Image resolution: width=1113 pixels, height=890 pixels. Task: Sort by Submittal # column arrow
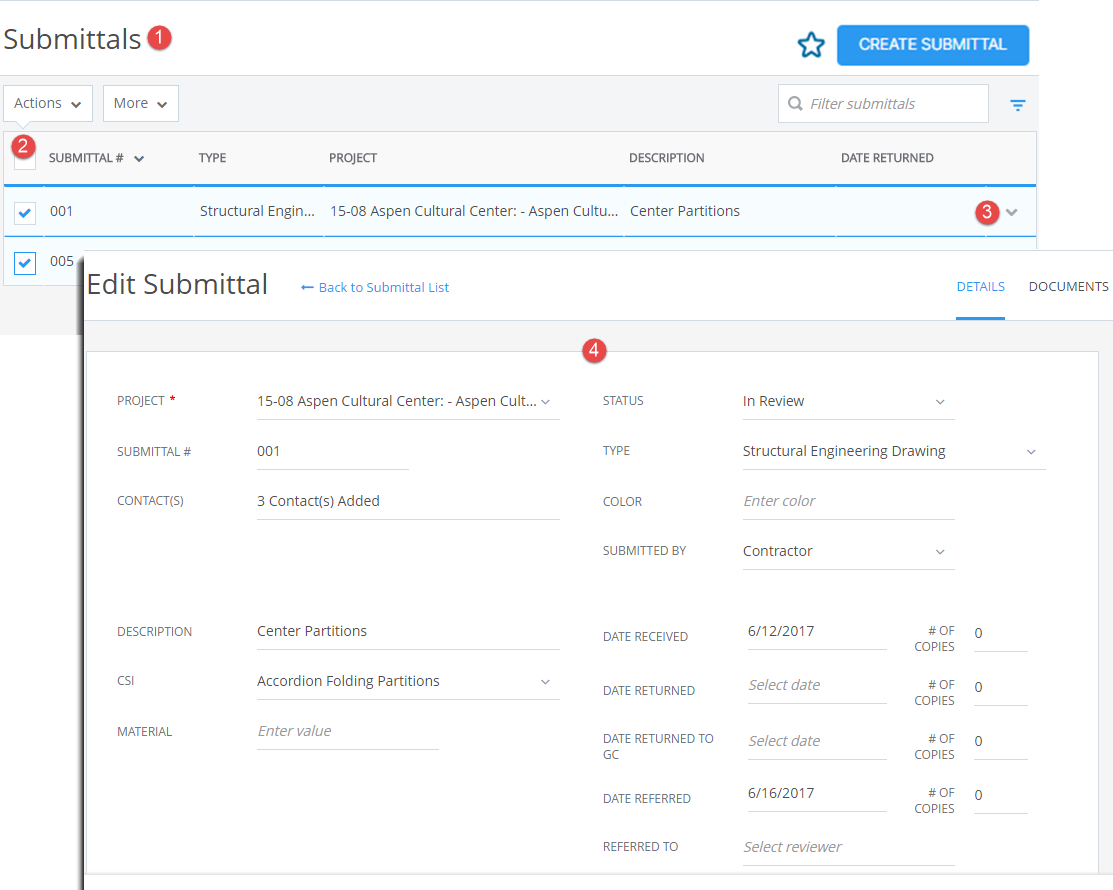(139, 159)
